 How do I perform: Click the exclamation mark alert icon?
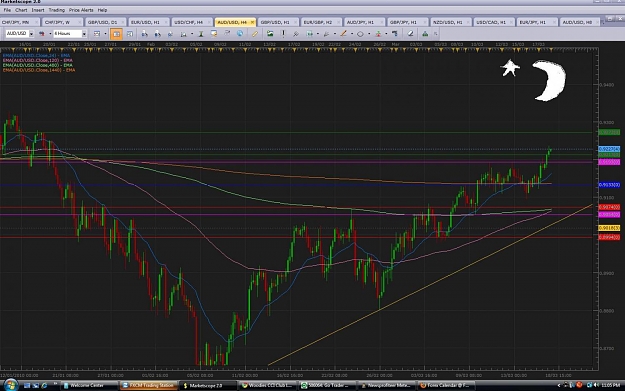pyautogui.click(x=283, y=34)
